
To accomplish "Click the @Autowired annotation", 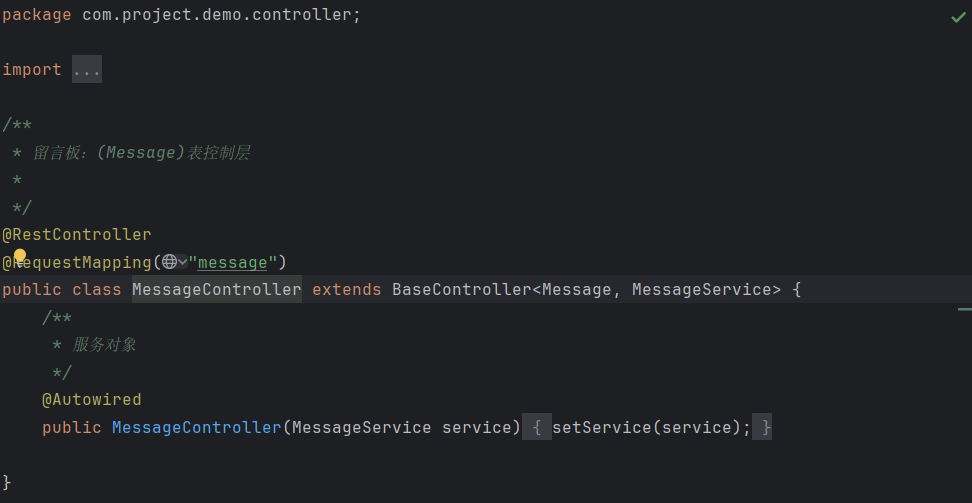I will 92,399.
